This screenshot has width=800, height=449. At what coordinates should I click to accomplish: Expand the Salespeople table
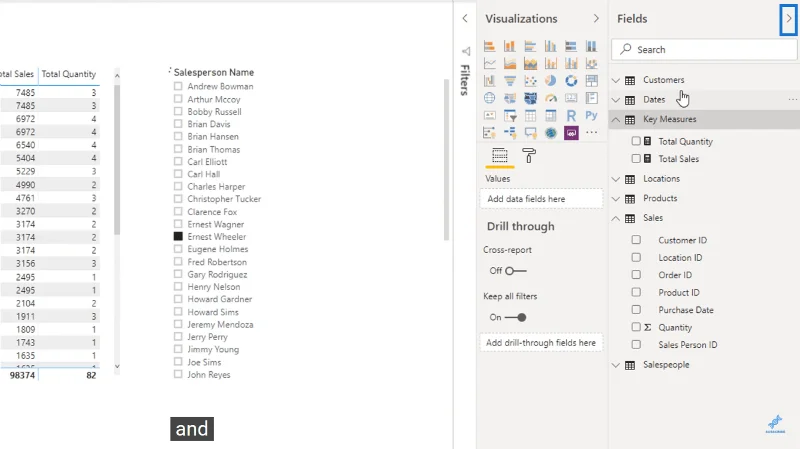616,365
